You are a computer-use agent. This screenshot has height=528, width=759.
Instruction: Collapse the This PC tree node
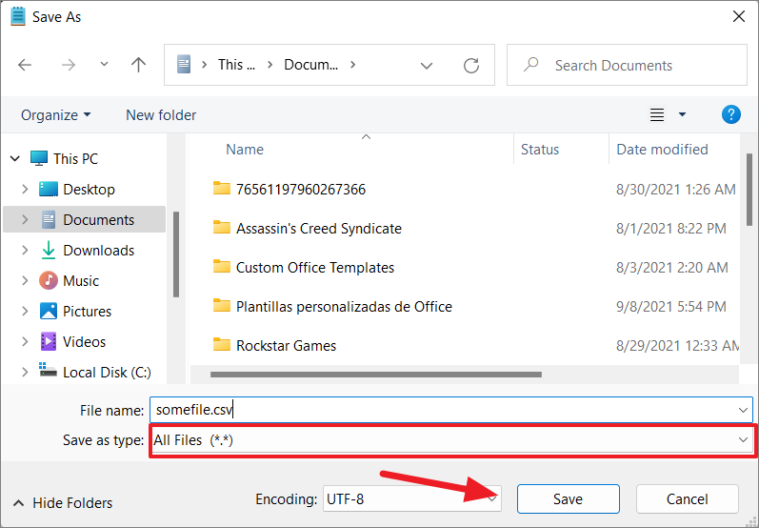click(x=14, y=158)
